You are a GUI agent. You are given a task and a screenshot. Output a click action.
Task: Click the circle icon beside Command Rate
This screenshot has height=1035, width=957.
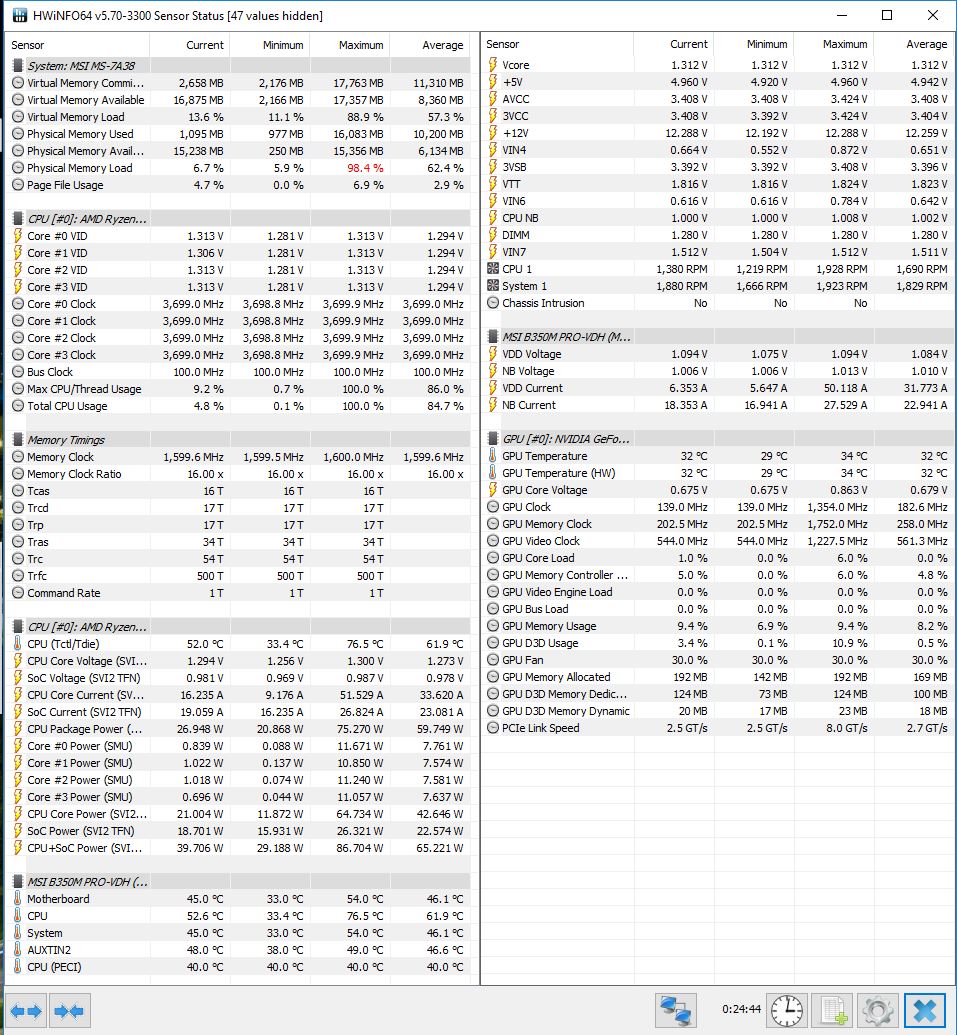pos(18,593)
